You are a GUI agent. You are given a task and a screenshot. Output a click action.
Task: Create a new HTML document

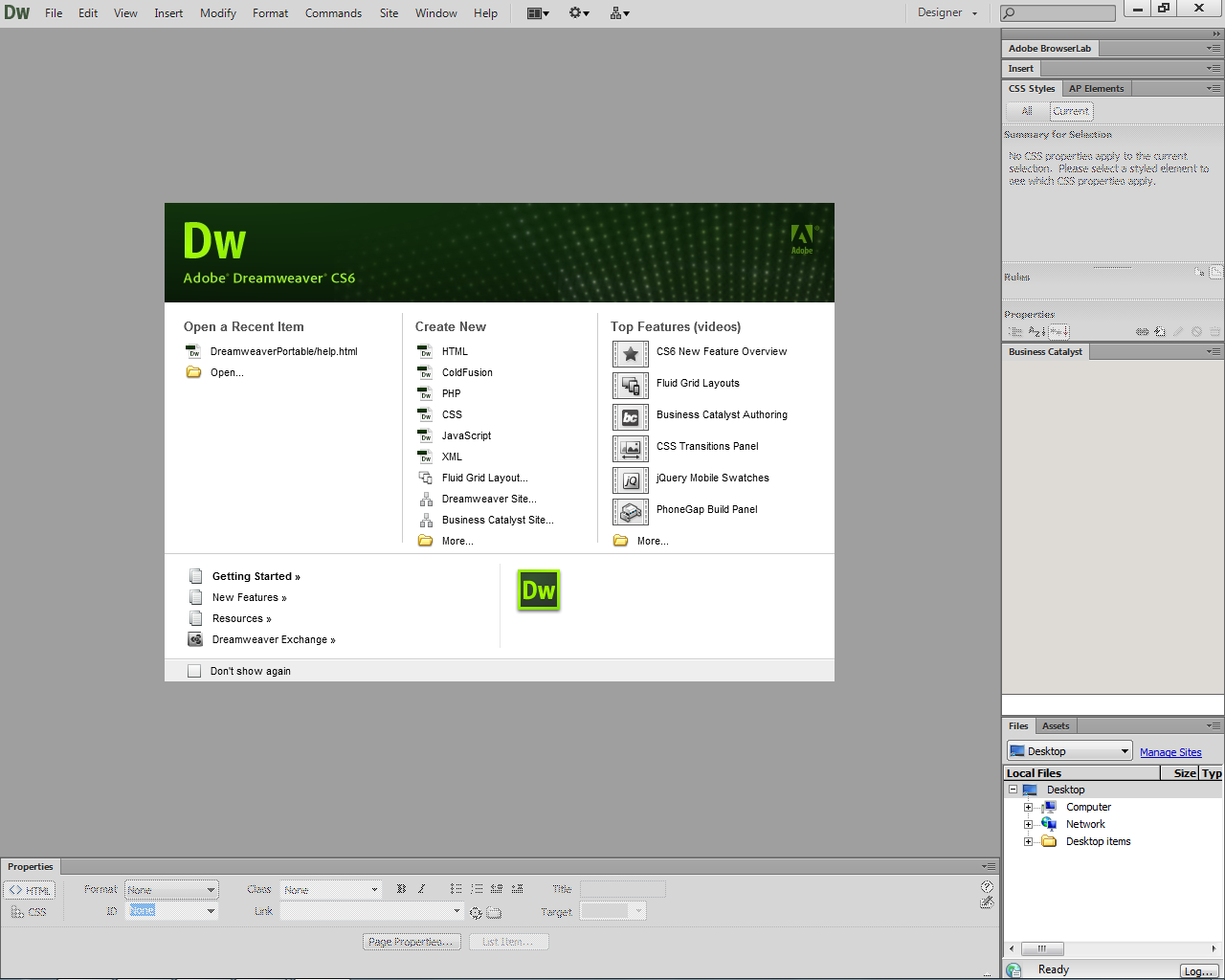click(455, 351)
